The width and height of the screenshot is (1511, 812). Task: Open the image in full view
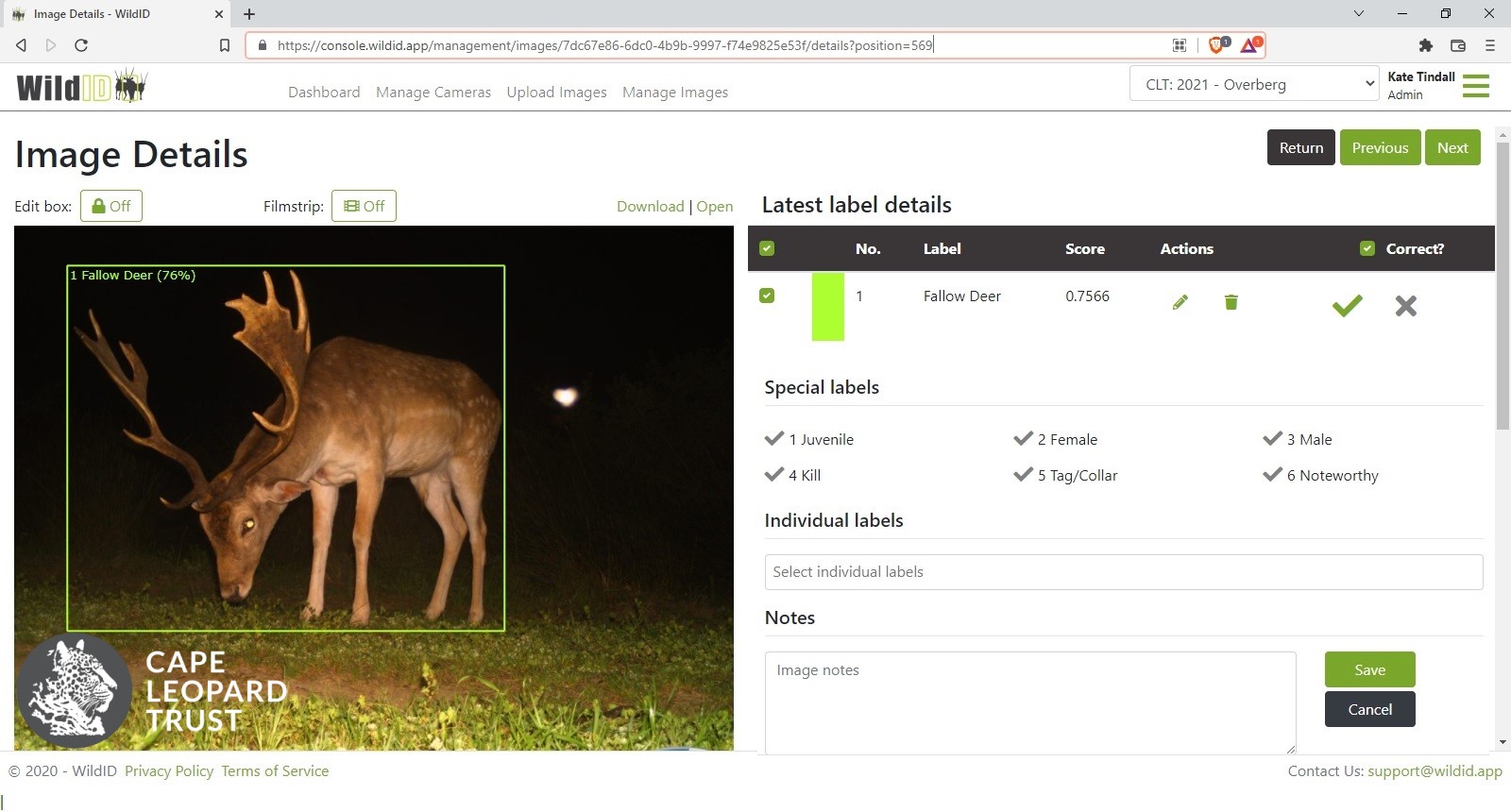(x=715, y=206)
